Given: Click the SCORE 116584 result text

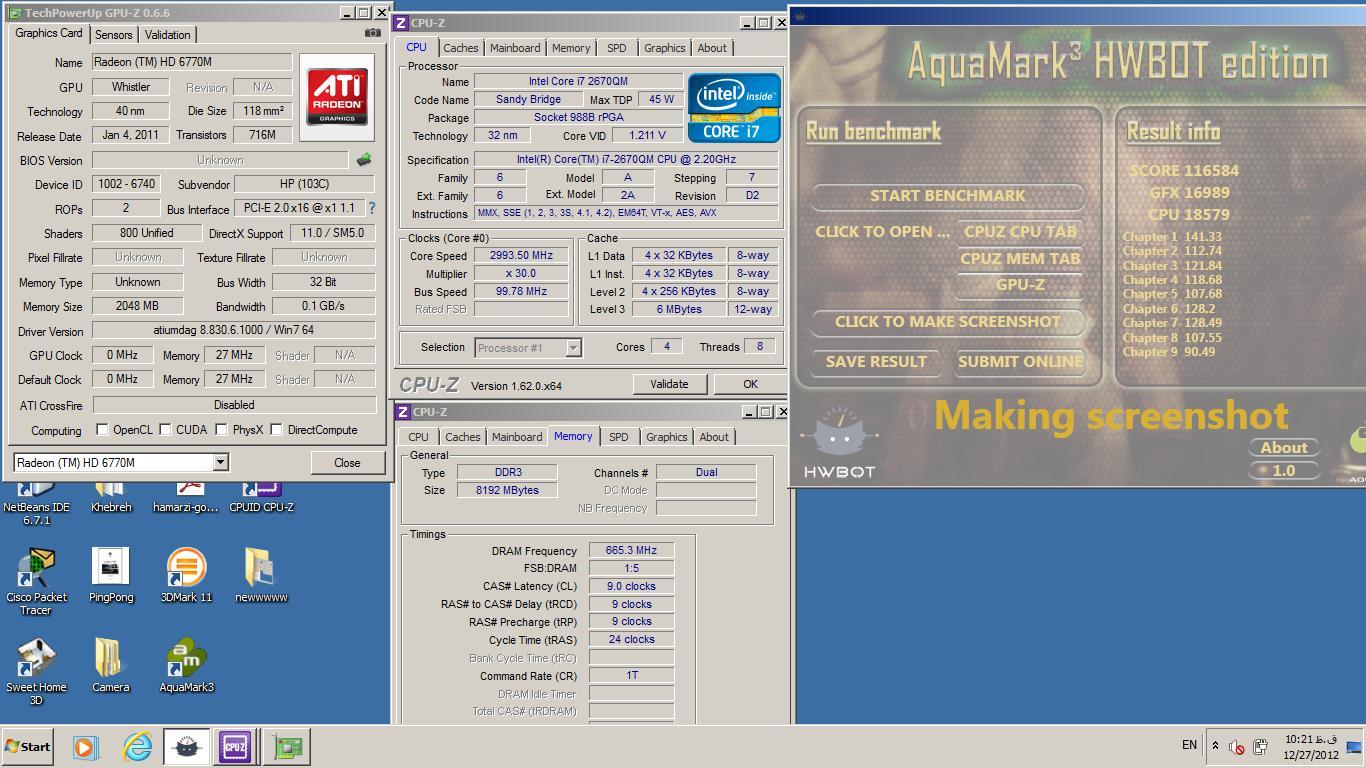Looking at the screenshot, I should [x=1184, y=171].
